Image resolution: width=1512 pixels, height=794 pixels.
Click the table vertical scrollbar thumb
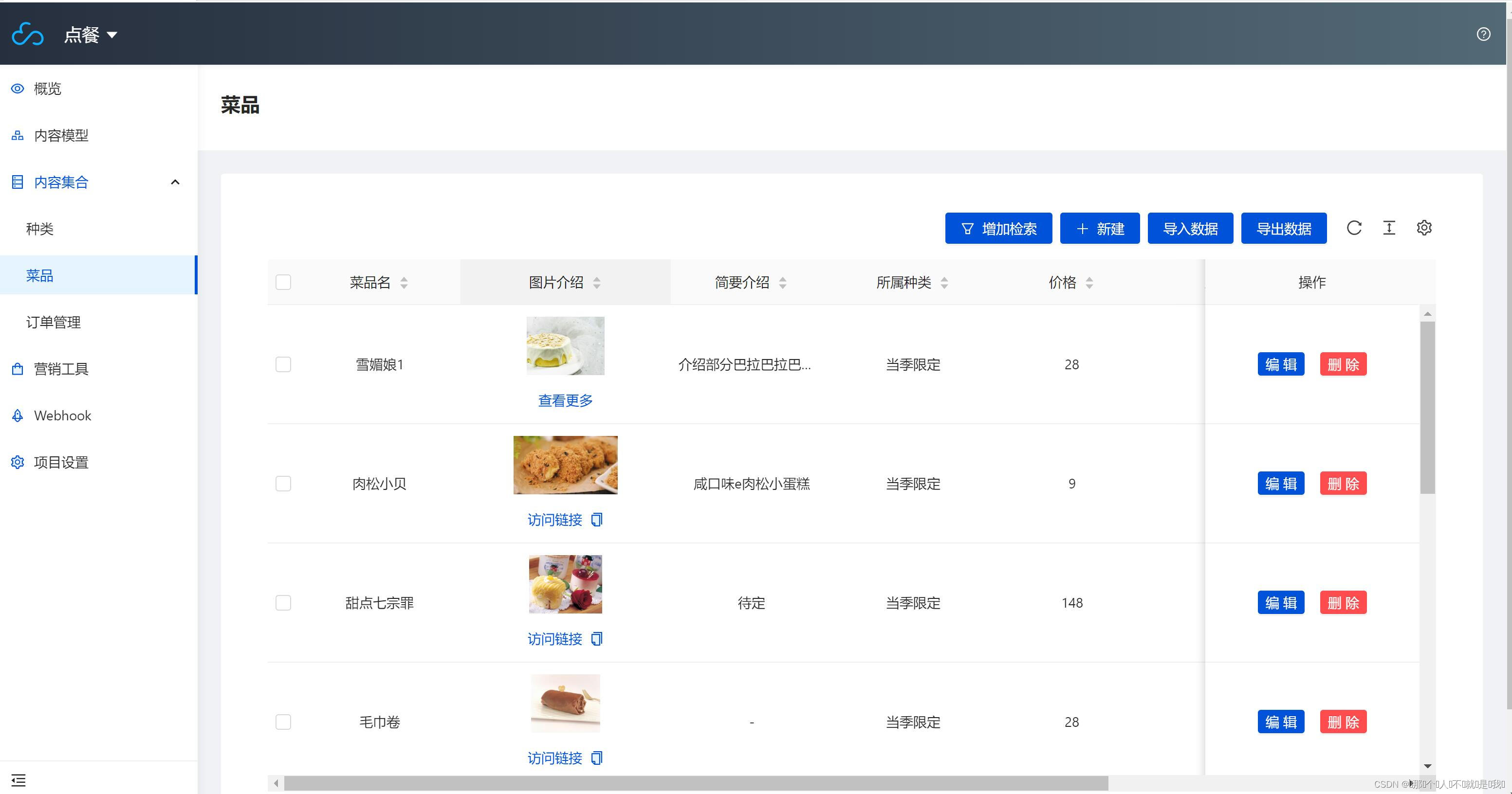(x=1427, y=408)
